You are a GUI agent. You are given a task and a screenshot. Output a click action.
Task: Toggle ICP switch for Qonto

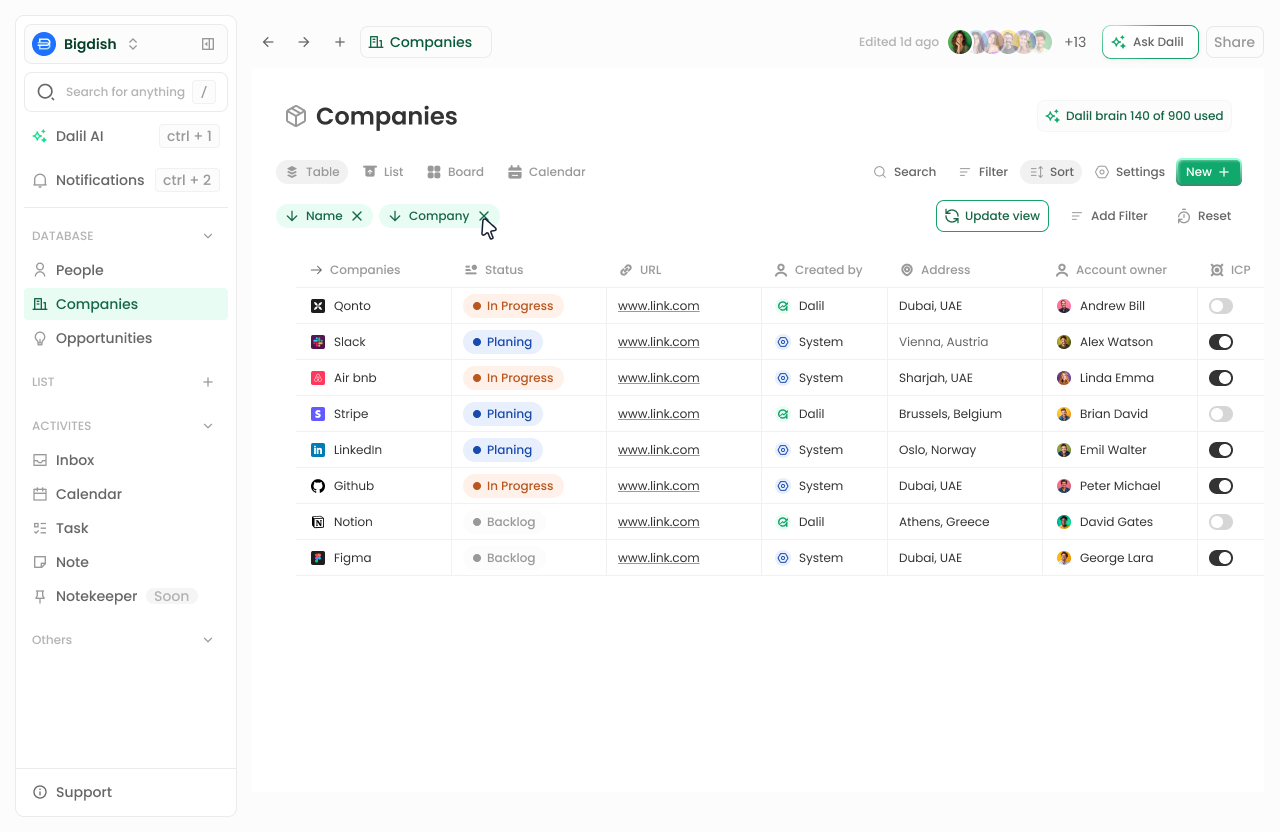[1221, 306]
